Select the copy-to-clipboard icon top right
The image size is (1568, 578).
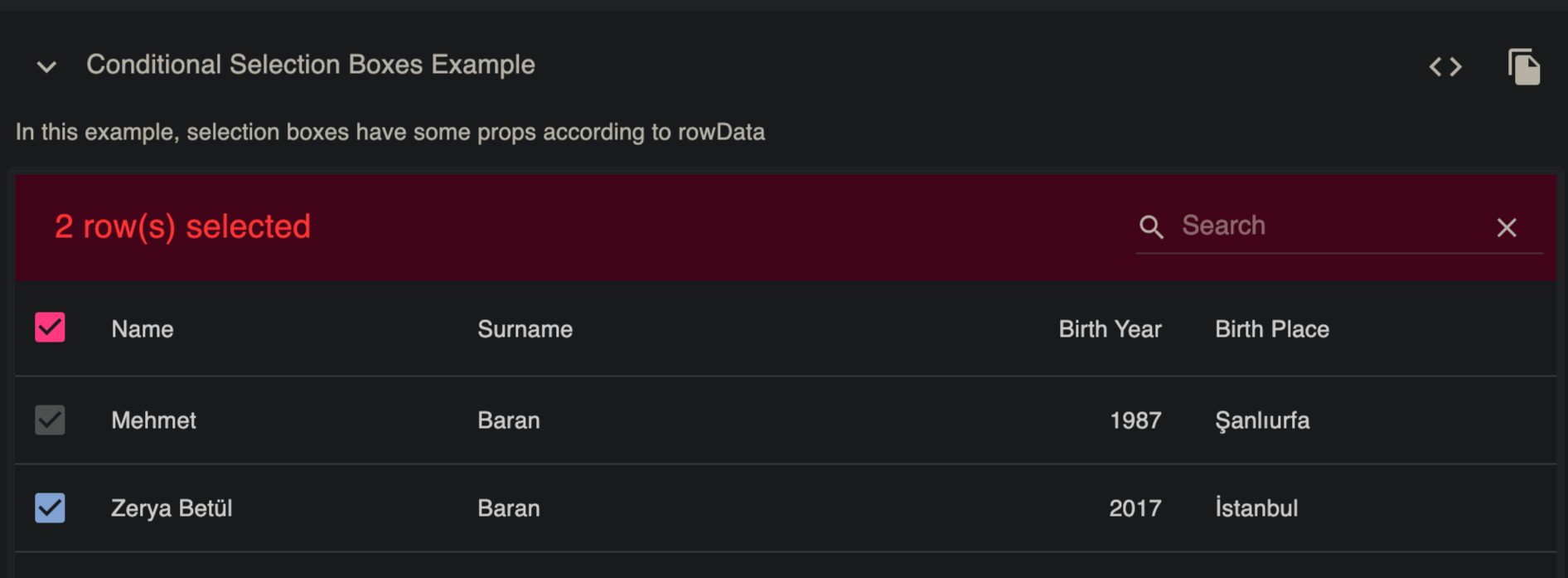point(1525,66)
